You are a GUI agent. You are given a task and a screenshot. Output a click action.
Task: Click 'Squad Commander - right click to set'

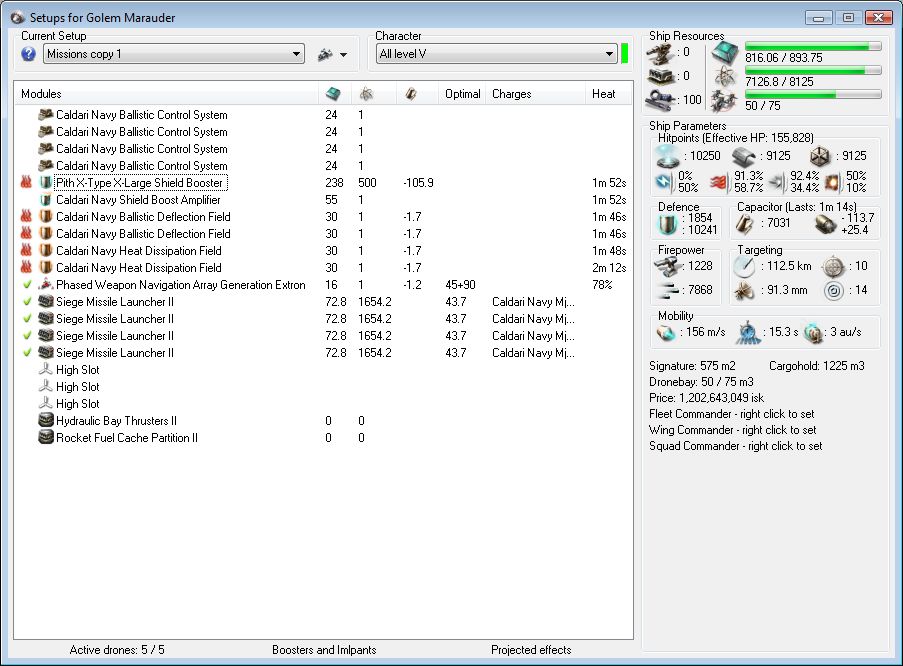(735, 446)
